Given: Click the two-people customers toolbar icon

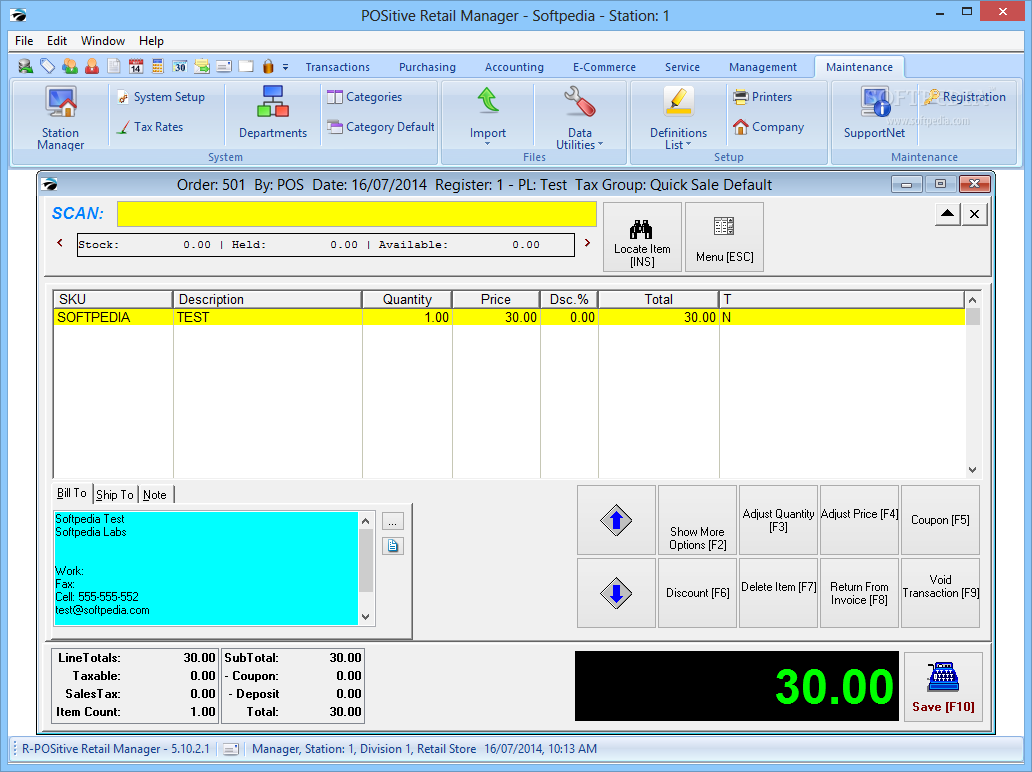Looking at the screenshot, I should (x=69, y=66).
